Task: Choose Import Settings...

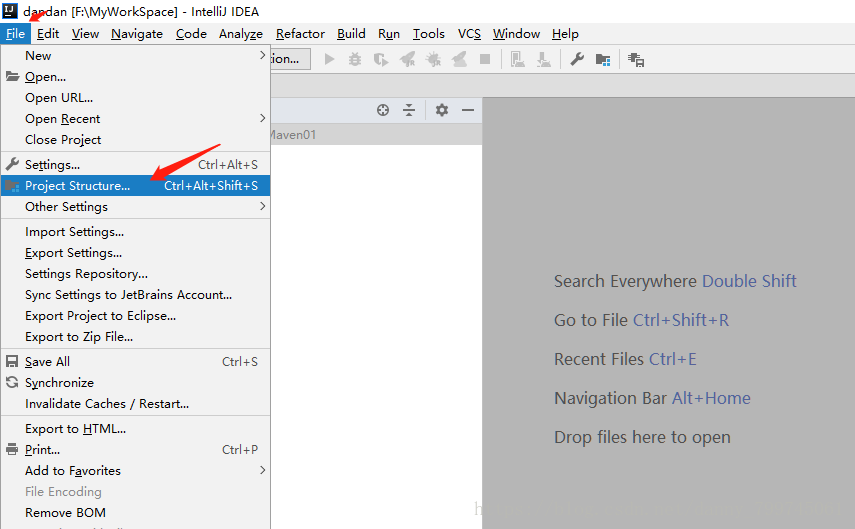Action: (135, 232)
